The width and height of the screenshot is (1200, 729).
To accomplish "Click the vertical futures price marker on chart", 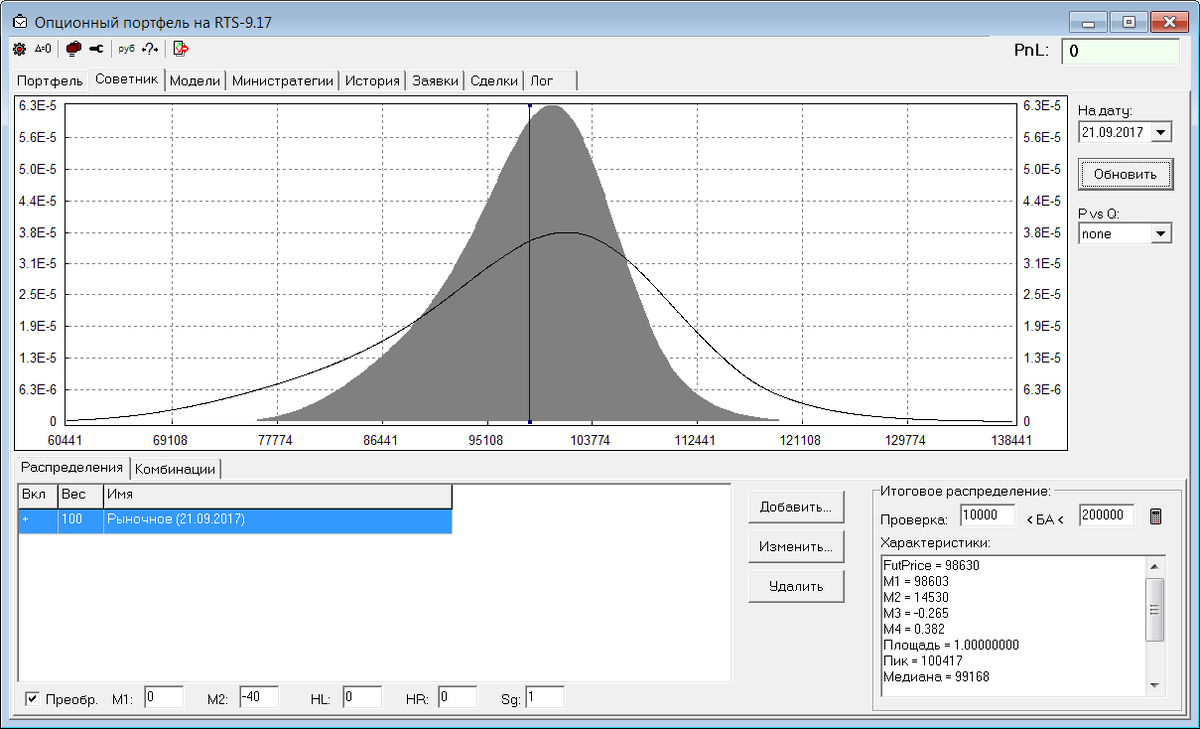I will click(529, 263).
